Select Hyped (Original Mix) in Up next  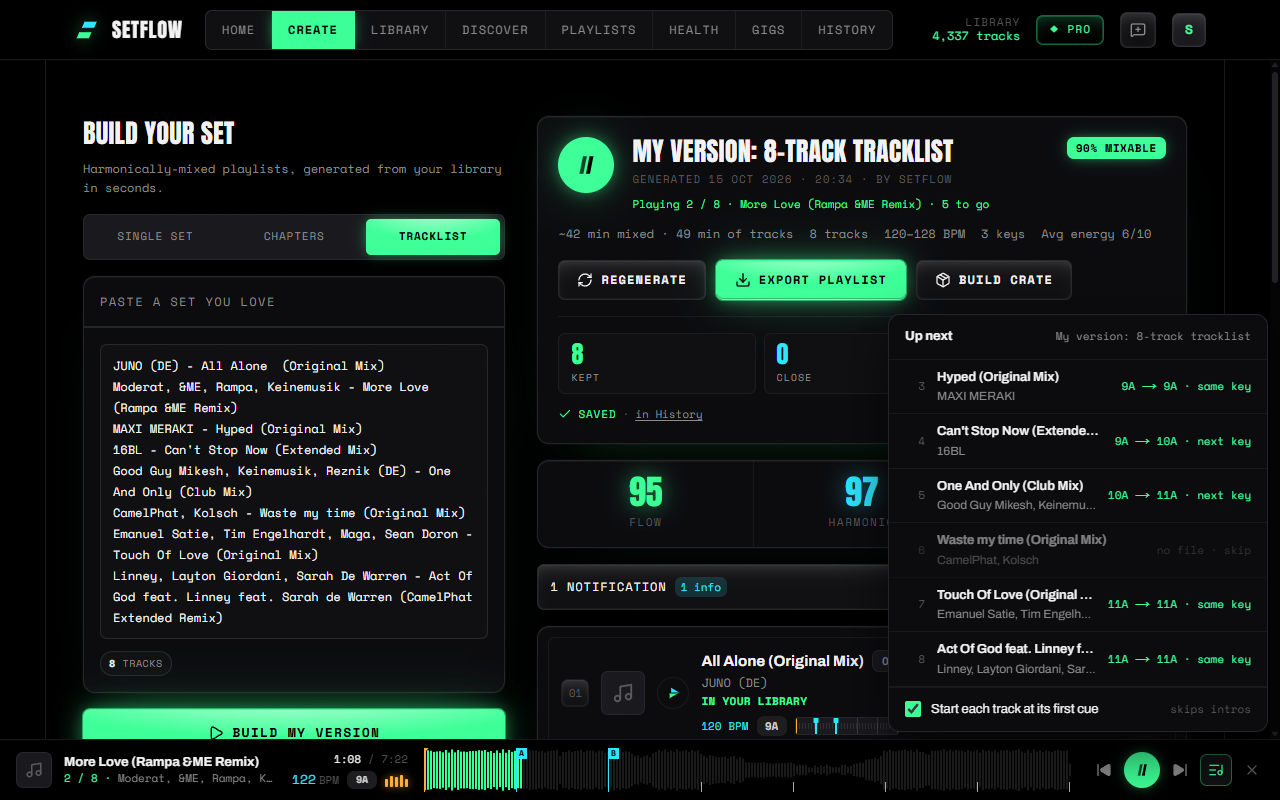tap(1078, 386)
